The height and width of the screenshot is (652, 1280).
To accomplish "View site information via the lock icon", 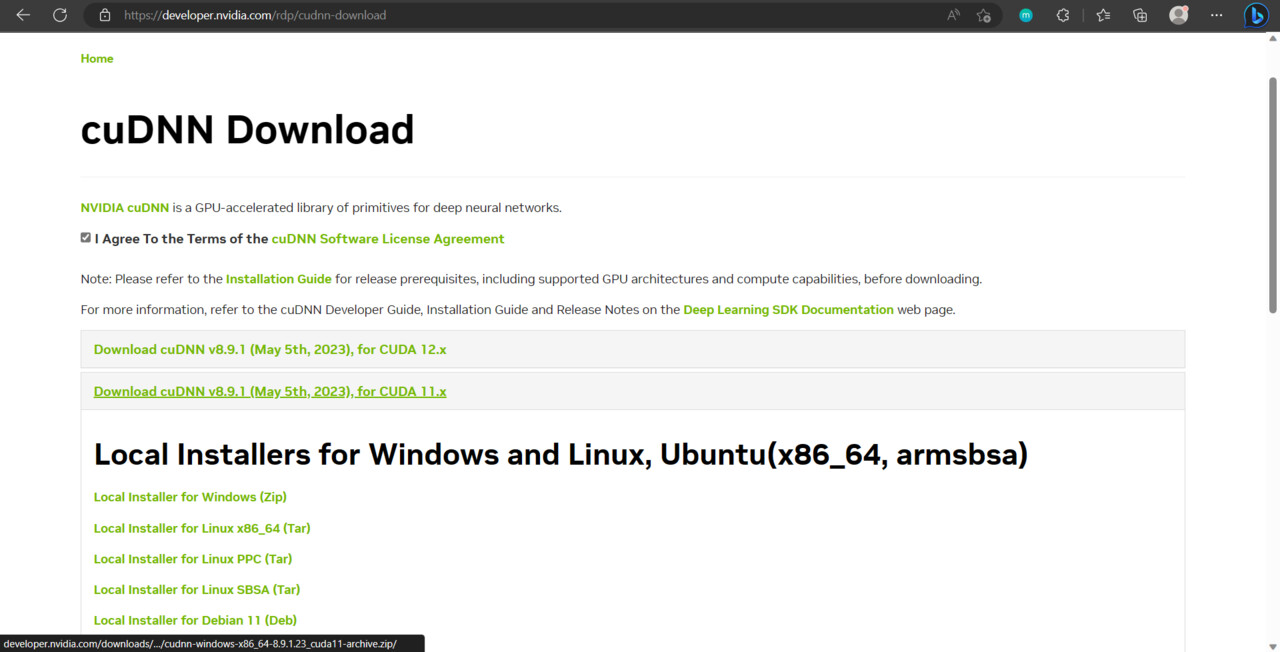I will pos(104,15).
